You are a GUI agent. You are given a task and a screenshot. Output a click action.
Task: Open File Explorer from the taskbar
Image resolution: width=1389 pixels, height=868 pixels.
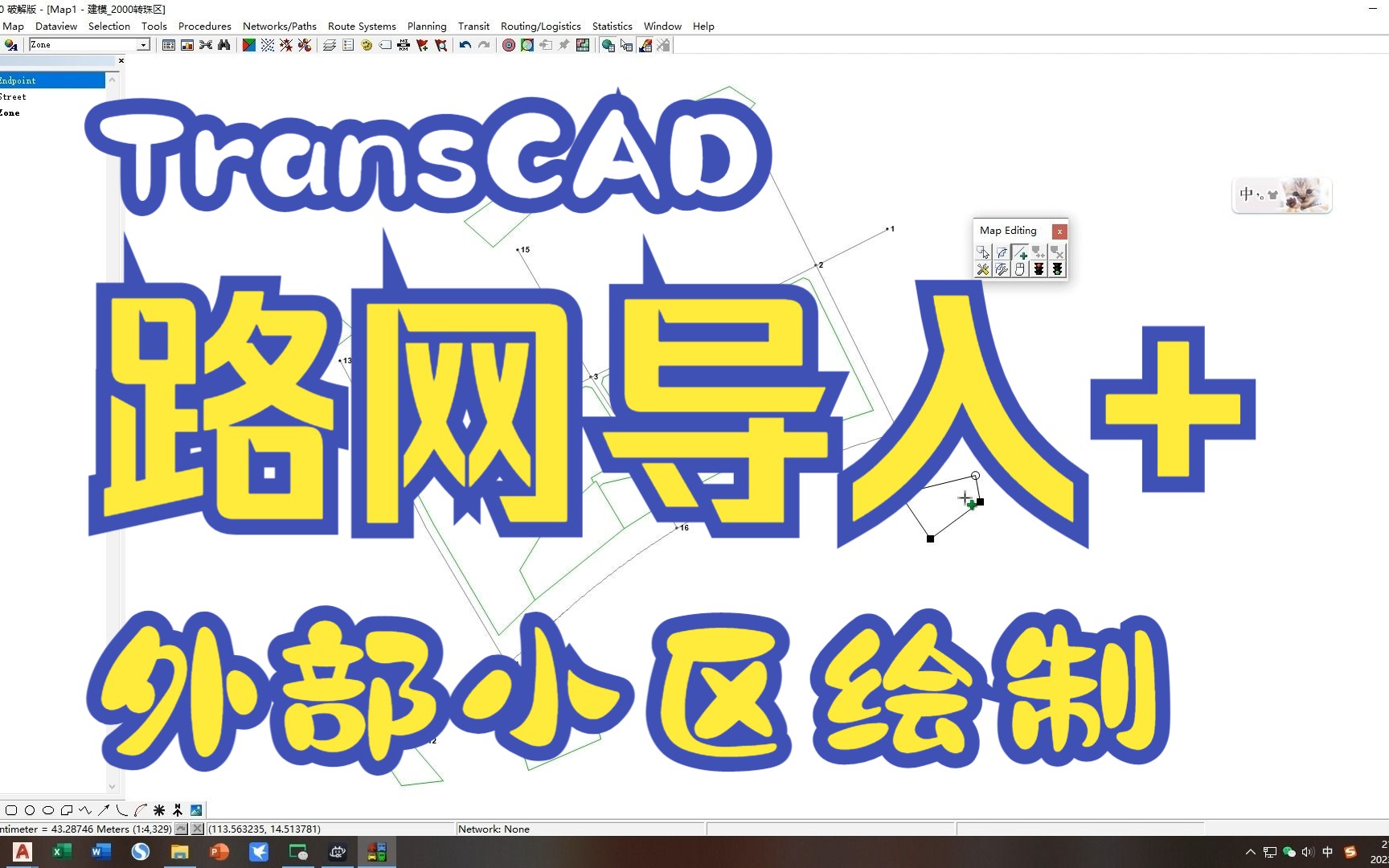click(180, 852)
